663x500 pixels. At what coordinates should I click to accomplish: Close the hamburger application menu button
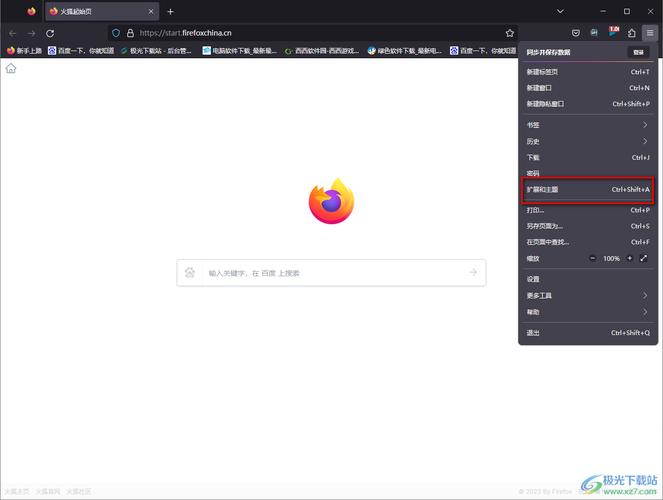(x=650, y=33)
